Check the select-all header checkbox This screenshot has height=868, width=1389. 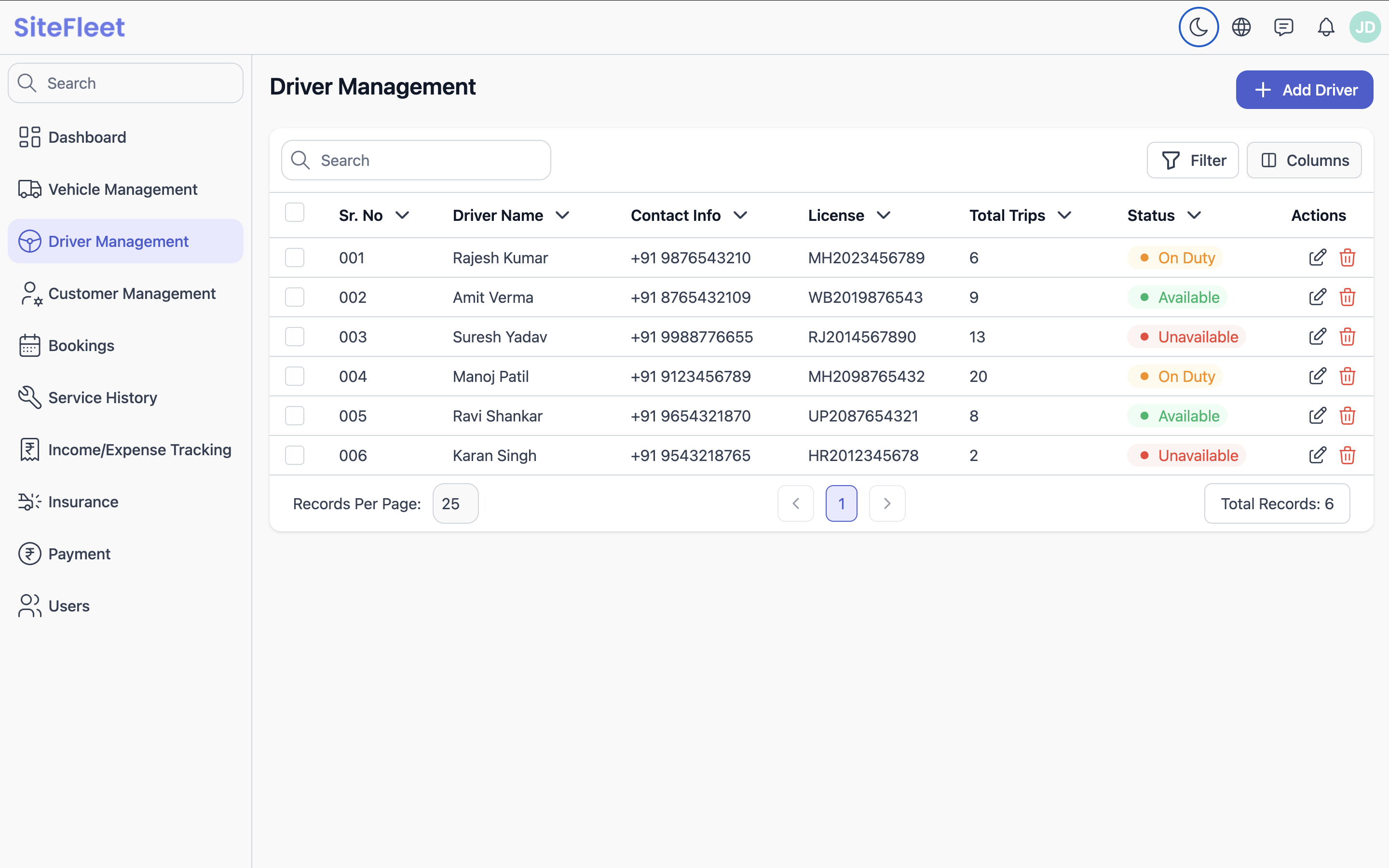tap(295, 212)
